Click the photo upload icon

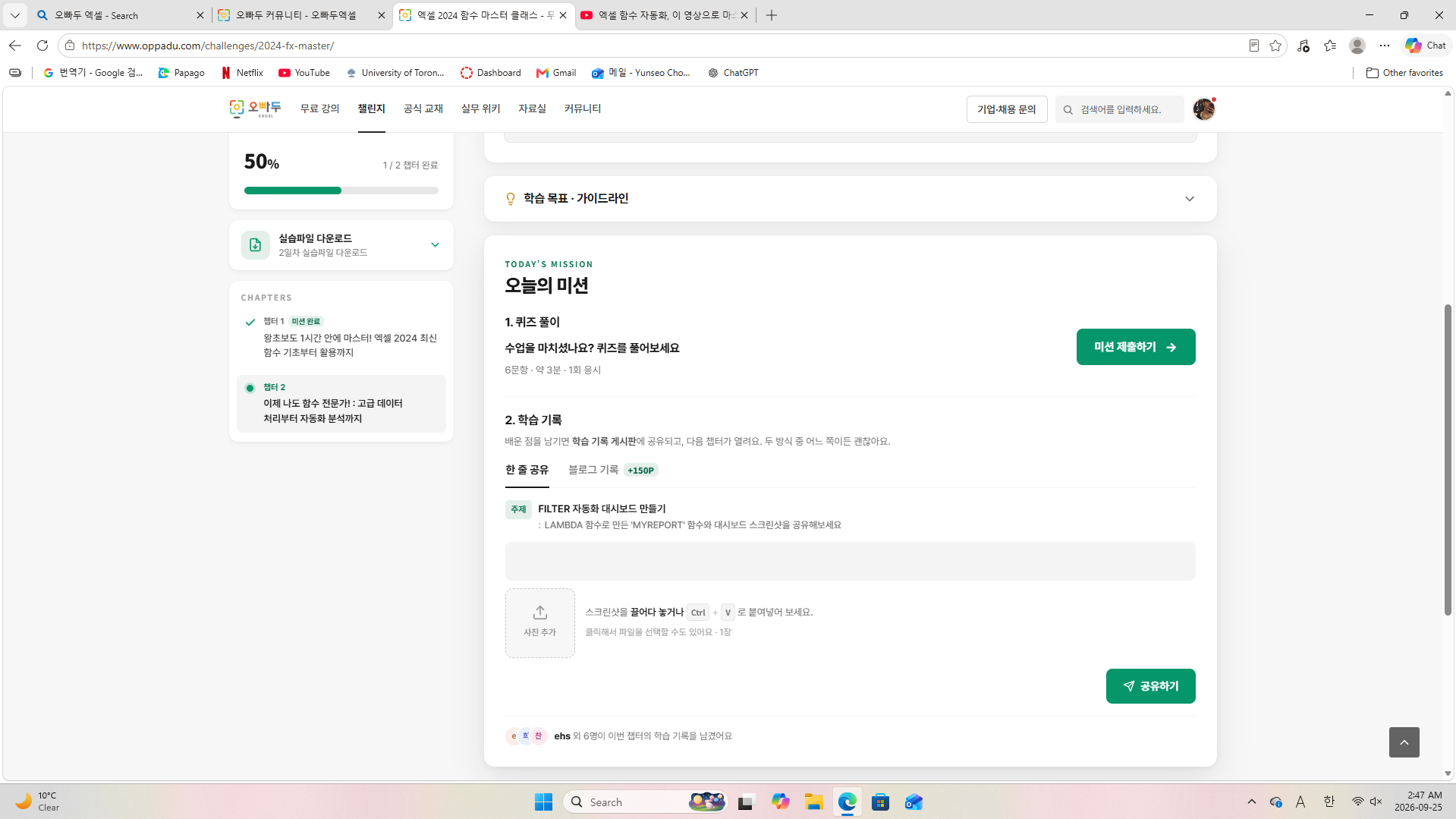539,612
